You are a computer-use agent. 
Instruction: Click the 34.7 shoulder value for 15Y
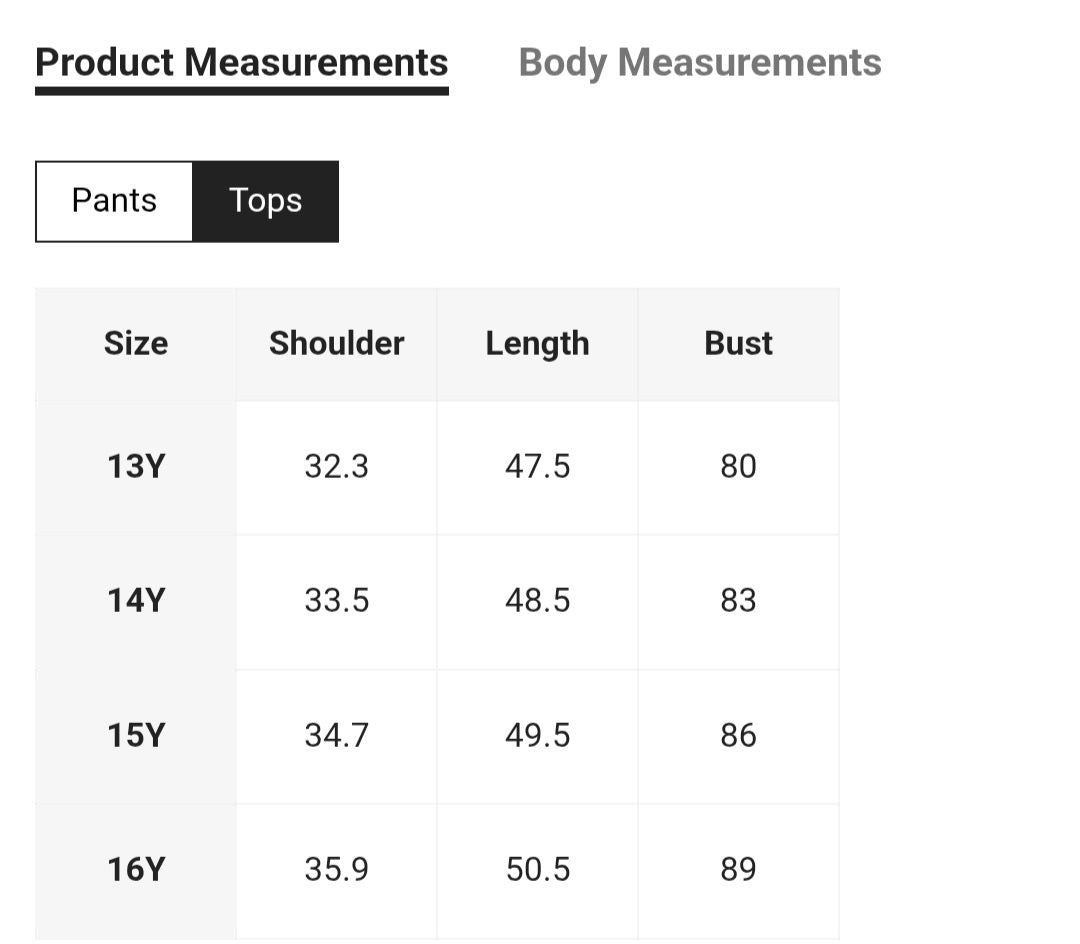336,736
